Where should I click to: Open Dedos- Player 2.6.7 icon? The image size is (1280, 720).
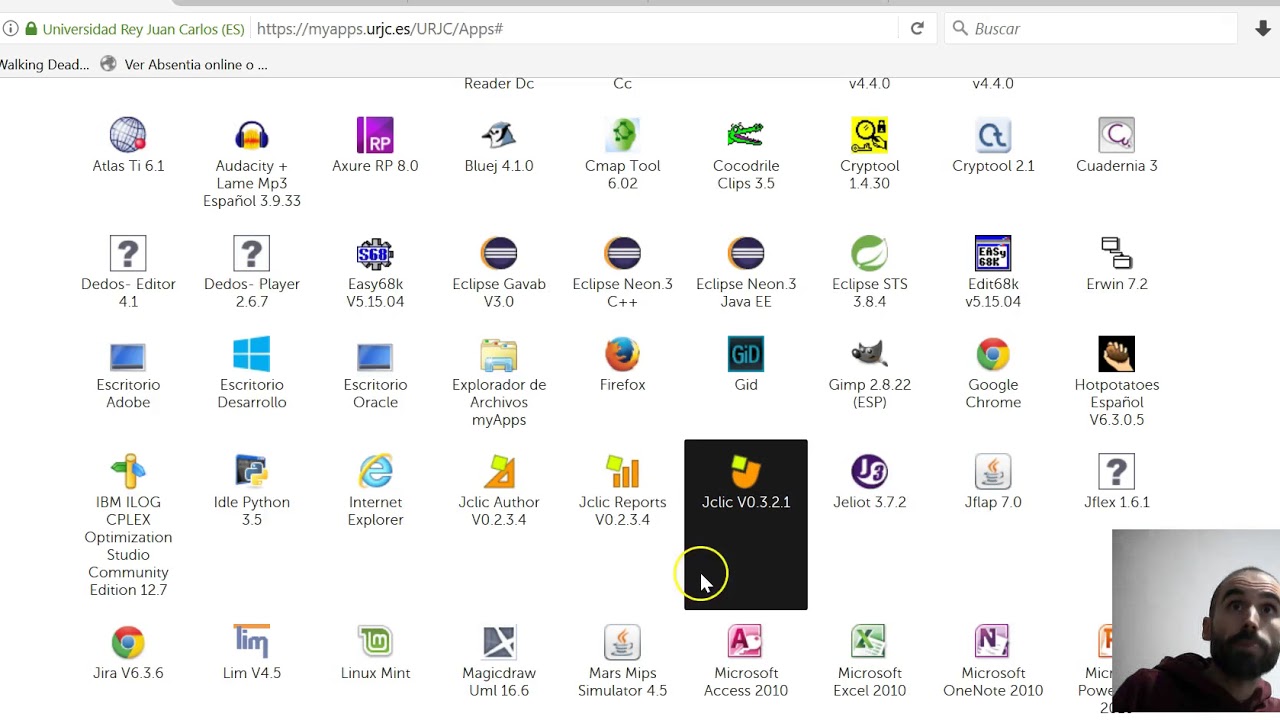252,253
